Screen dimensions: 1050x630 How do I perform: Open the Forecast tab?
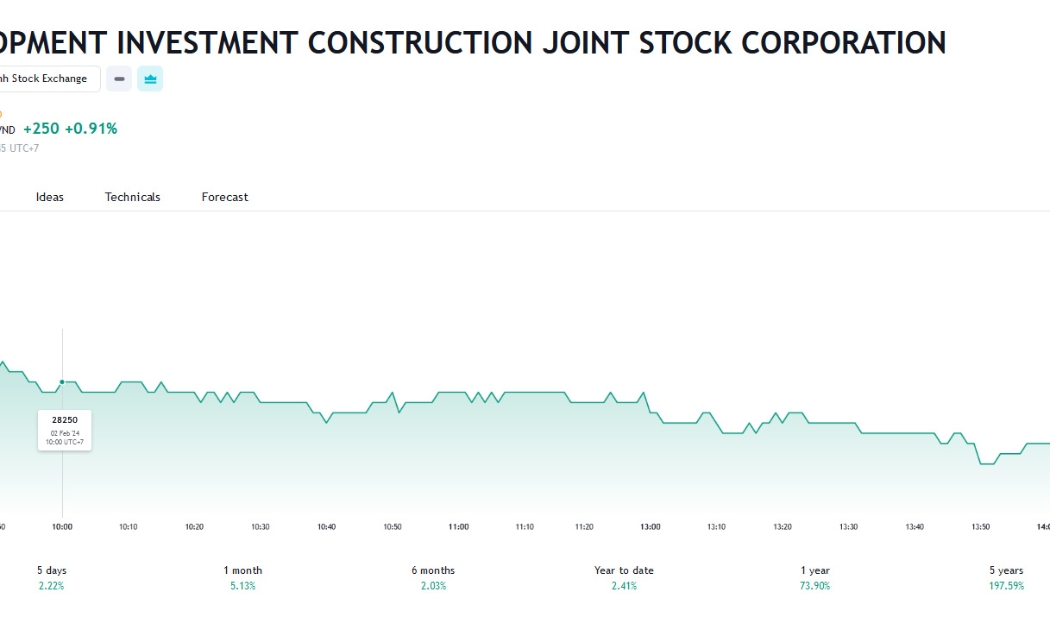(225, 197)
